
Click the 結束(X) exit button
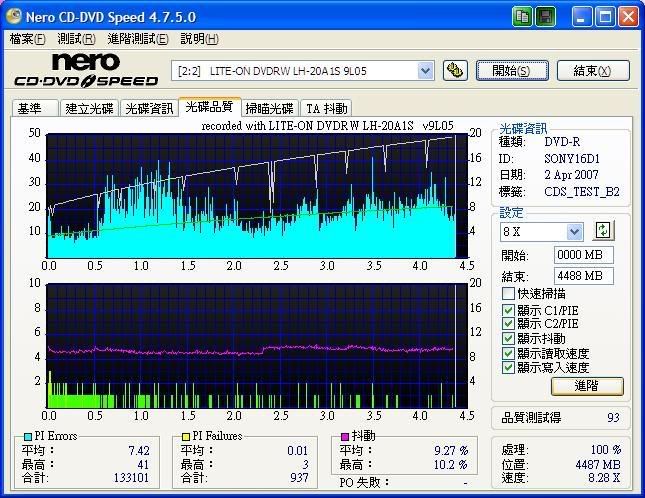coord(593,71)
